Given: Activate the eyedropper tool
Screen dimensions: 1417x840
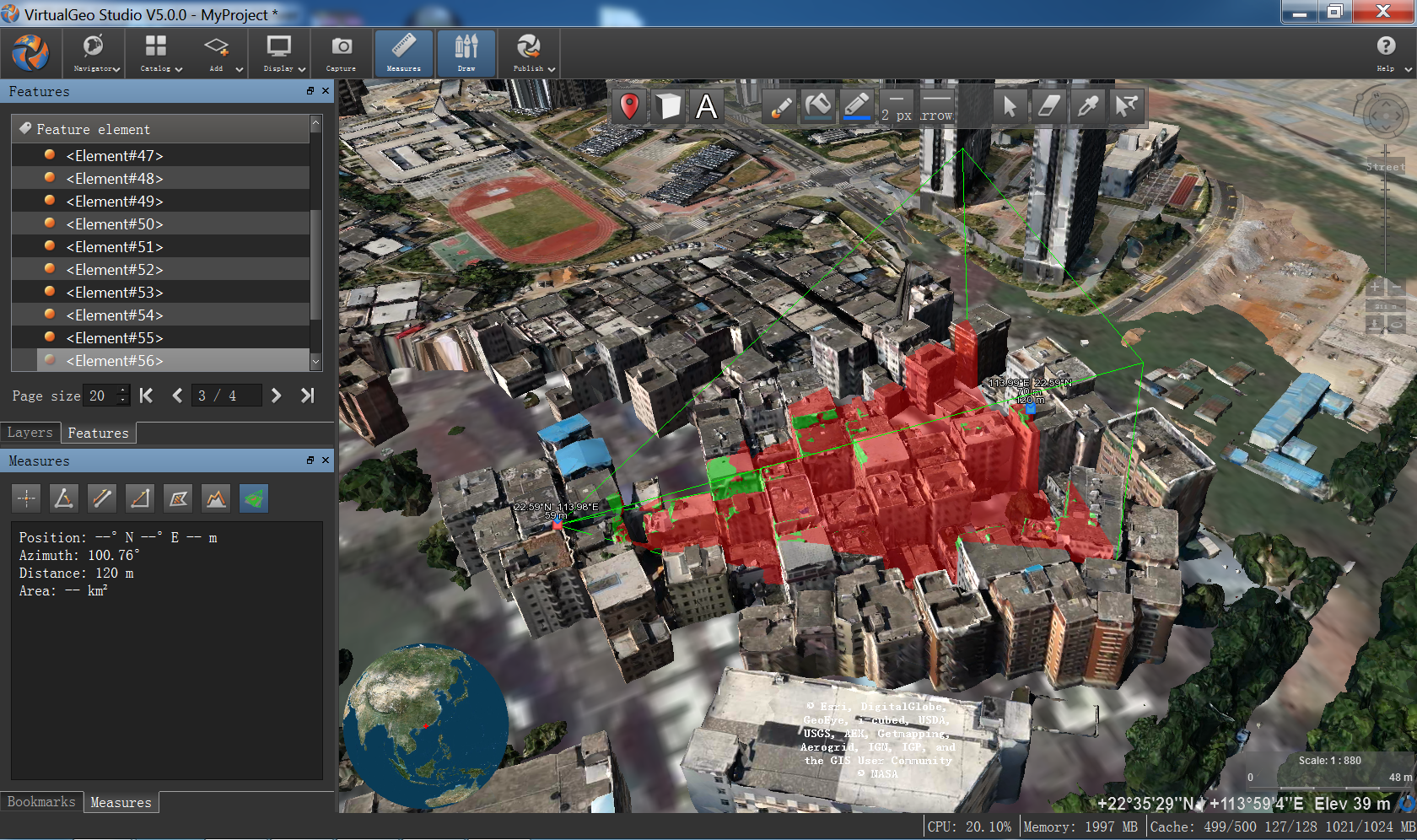Looking at the screenshot, I should pyautogui.click(x=1087, y=106).
